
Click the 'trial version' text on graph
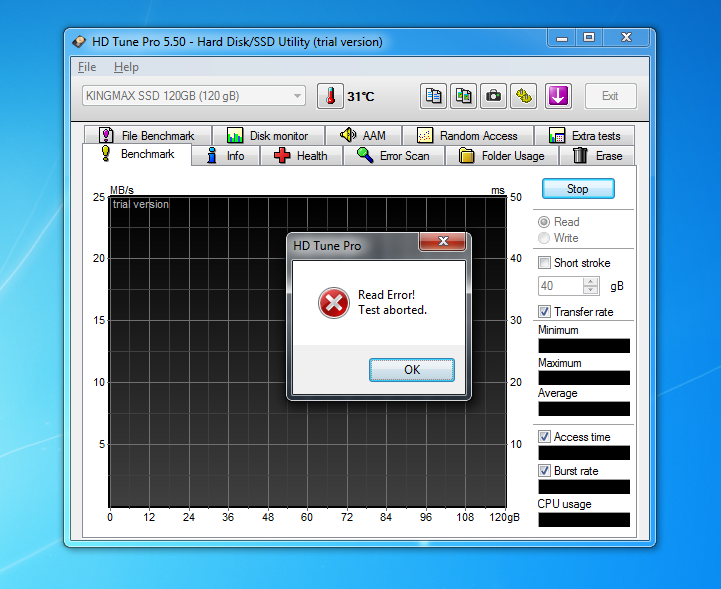[x=141, y=204]
